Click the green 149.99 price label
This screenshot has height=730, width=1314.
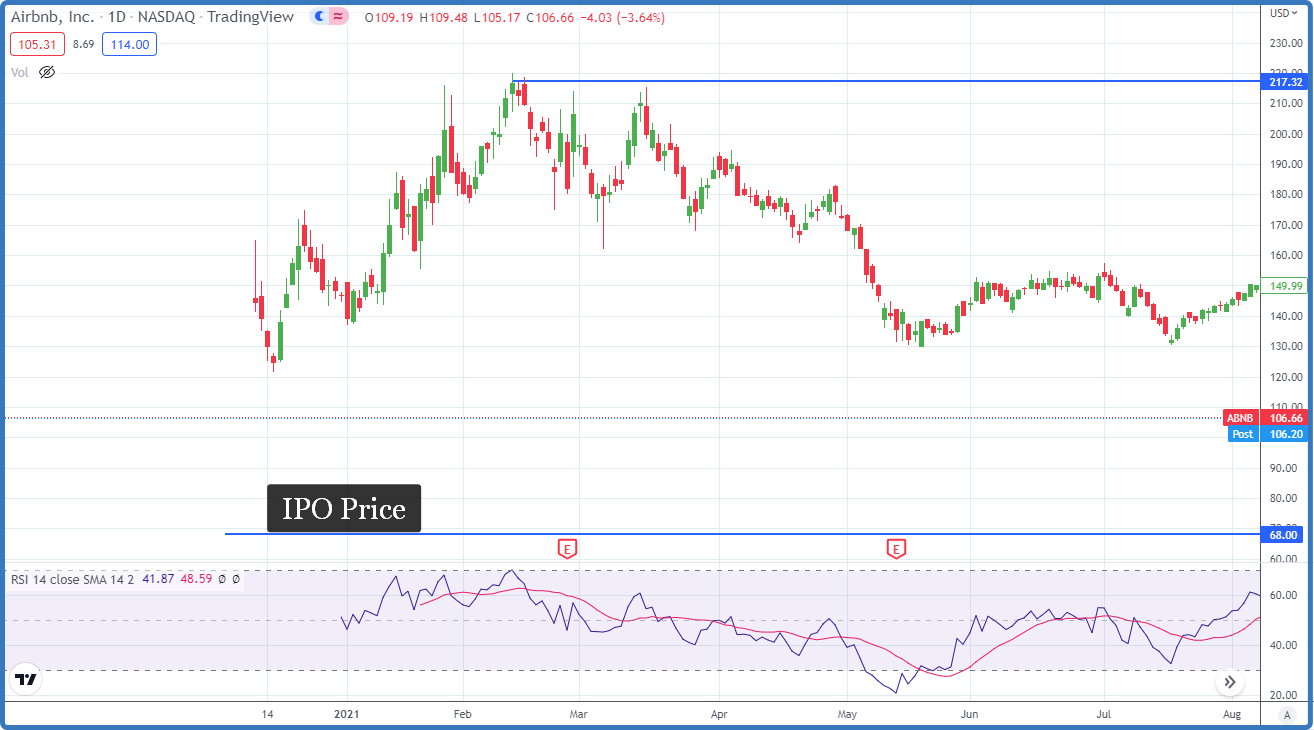(x=1283, y=286)
